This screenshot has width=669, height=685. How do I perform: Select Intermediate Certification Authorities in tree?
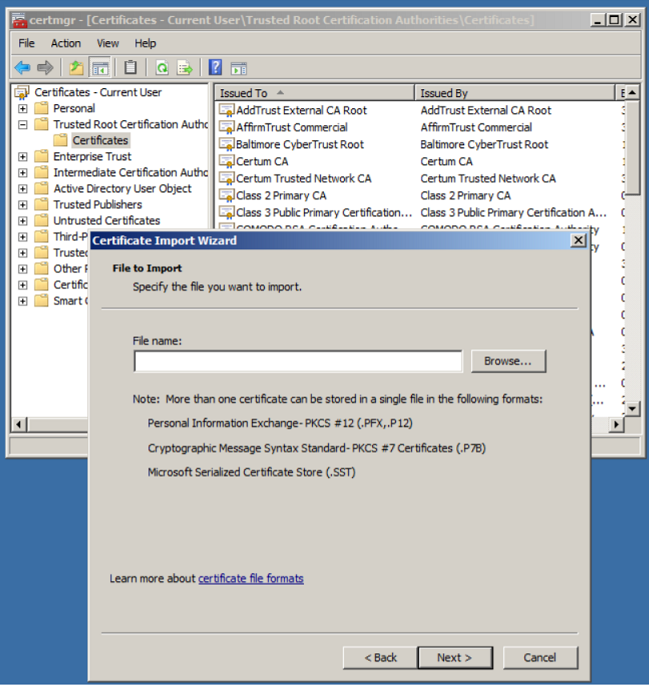coord(130,173)
